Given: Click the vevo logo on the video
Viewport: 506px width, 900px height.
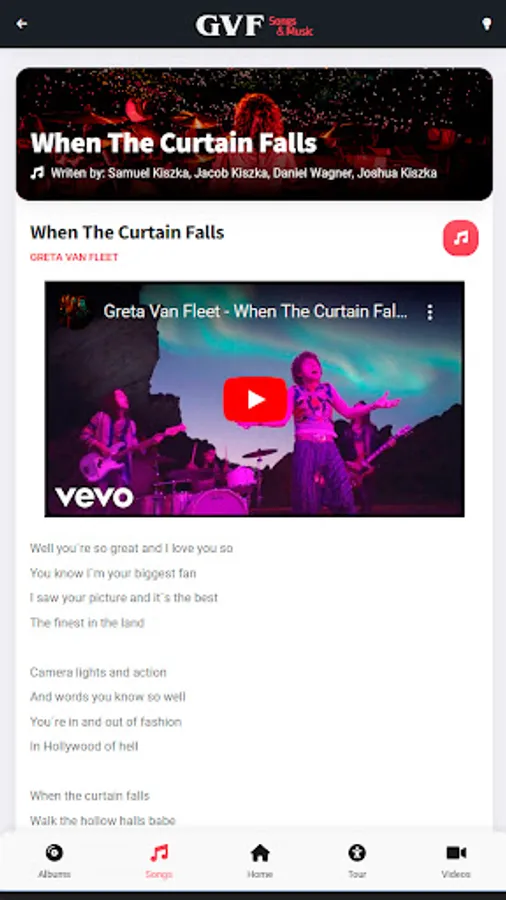Looking at the screenshot, I should [x=94, y=497].
